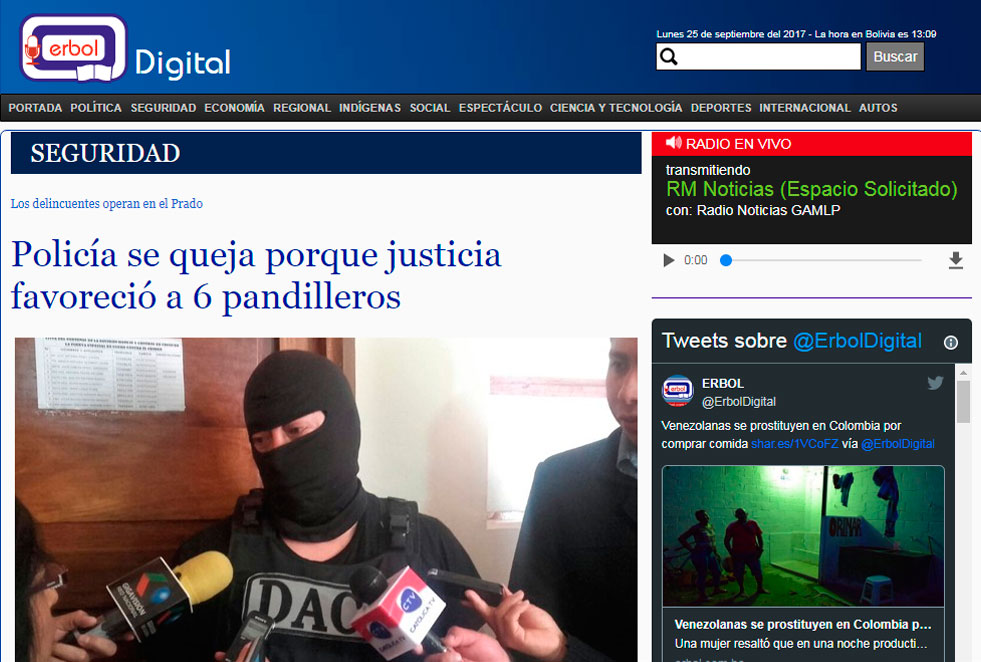Open the shar.es shortened link in tweet

tap(794, 443)
